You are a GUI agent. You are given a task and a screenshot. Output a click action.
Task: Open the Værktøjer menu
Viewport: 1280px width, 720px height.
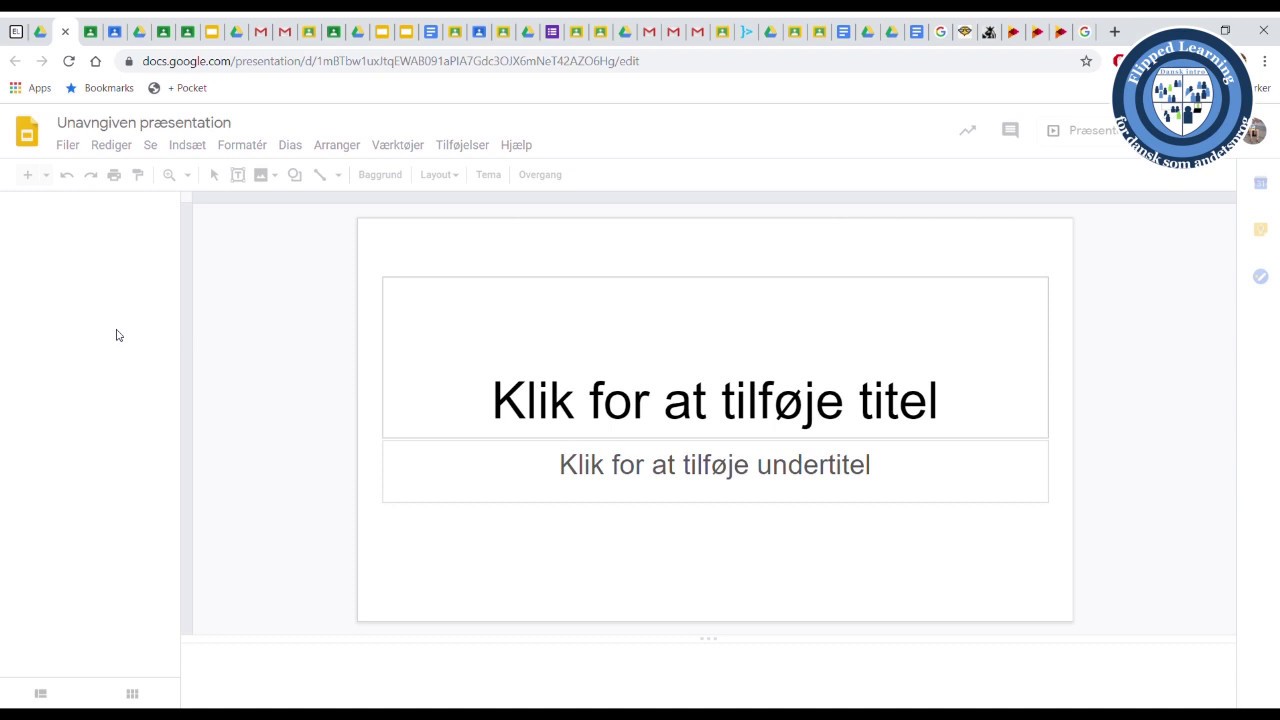coord(398,145)
